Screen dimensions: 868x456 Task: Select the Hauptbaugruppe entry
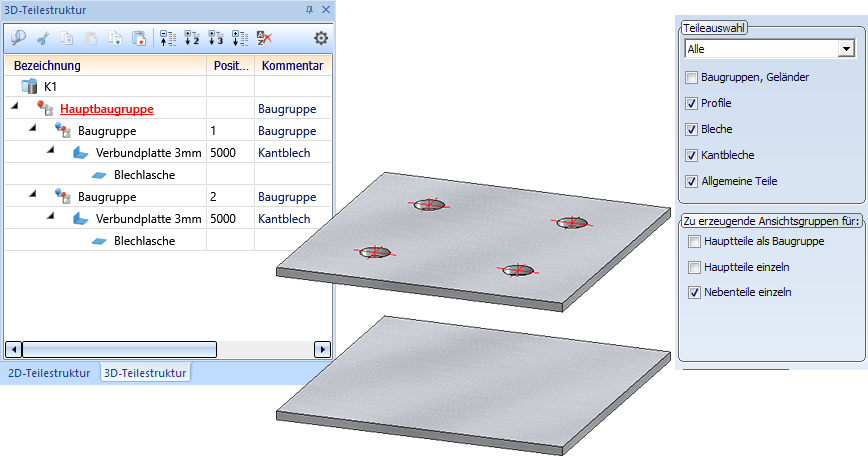pos(107,109)
